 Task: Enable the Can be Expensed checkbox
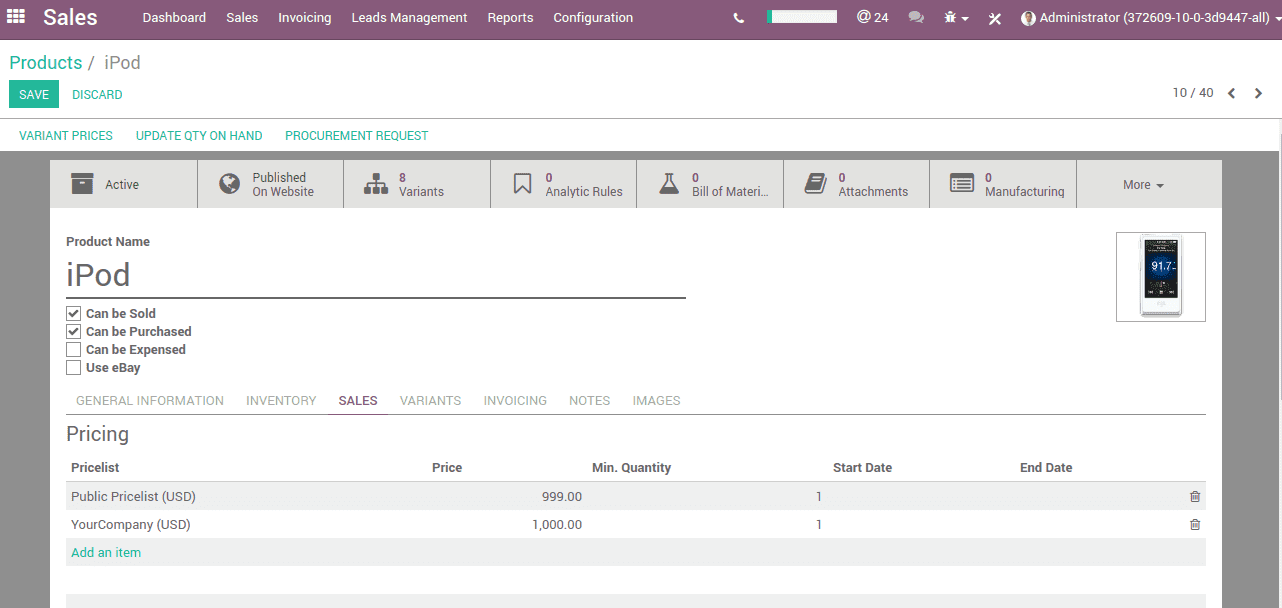point(73,349)
